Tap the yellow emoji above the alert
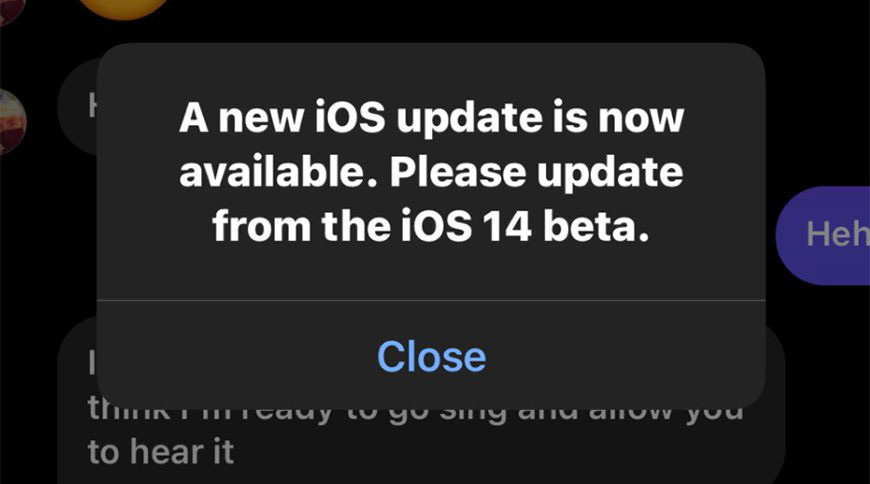The image size is (870, 484). coord(123,8)
